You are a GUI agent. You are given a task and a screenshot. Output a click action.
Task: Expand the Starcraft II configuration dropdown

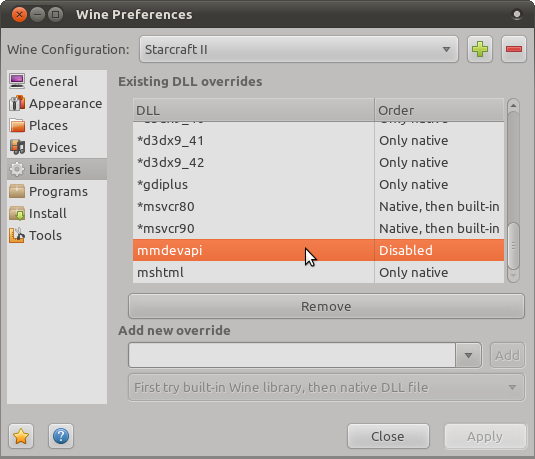coord(299,49)
